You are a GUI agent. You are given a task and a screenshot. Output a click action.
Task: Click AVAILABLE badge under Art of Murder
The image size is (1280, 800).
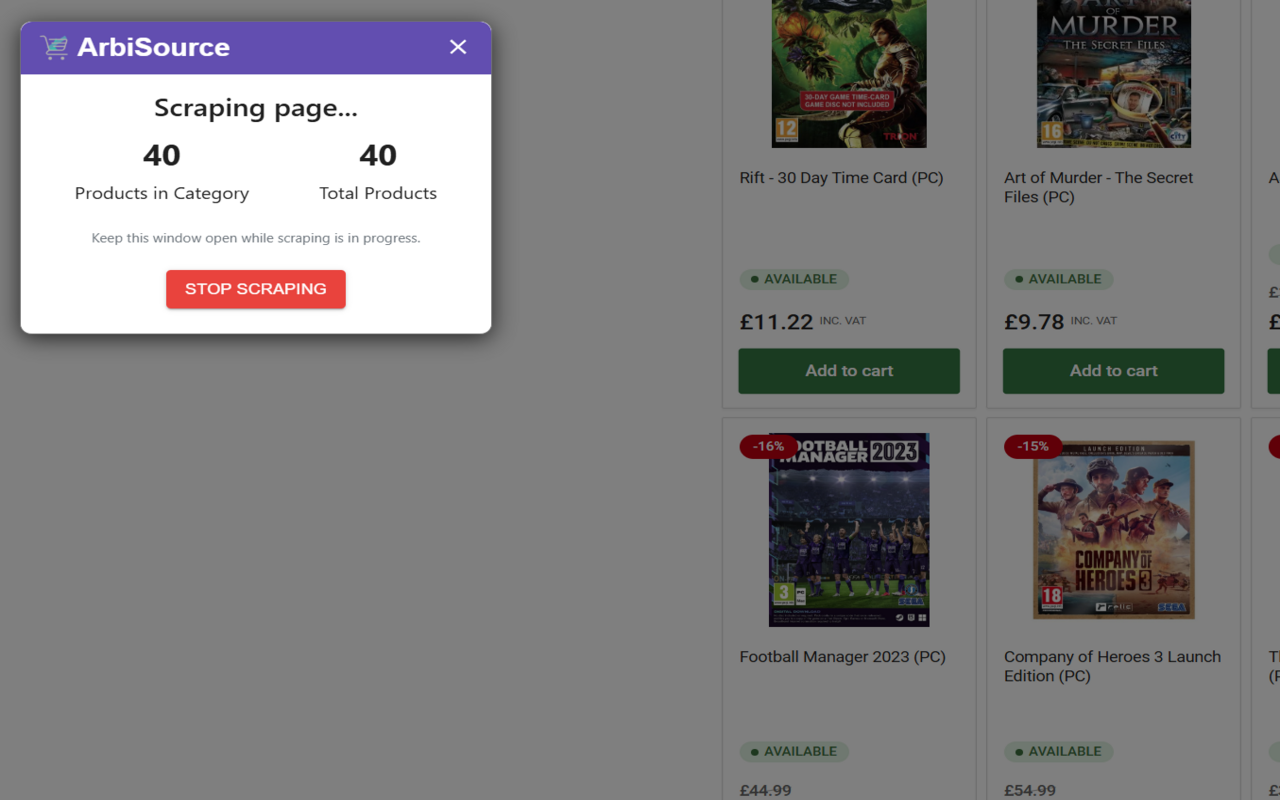pos(1058,280)
